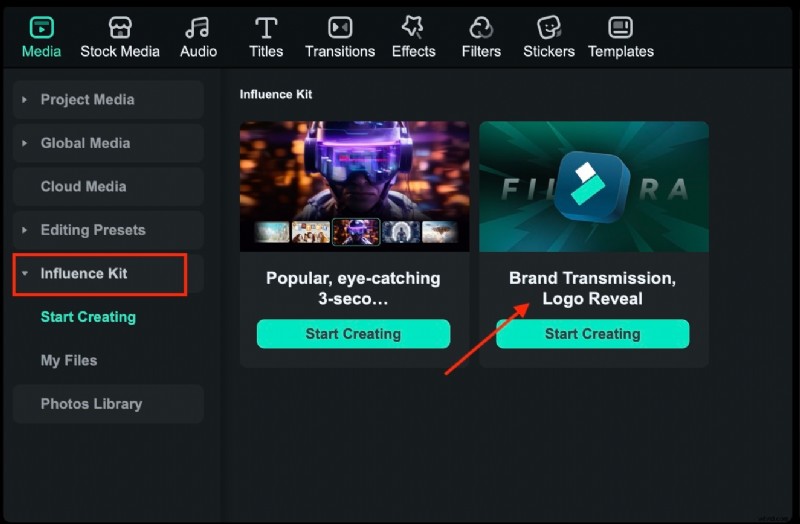The width and height of the screenshot is (800, 524).
Task: Select the Filmora logo reveal thumbnail
Action: (594, 187)
